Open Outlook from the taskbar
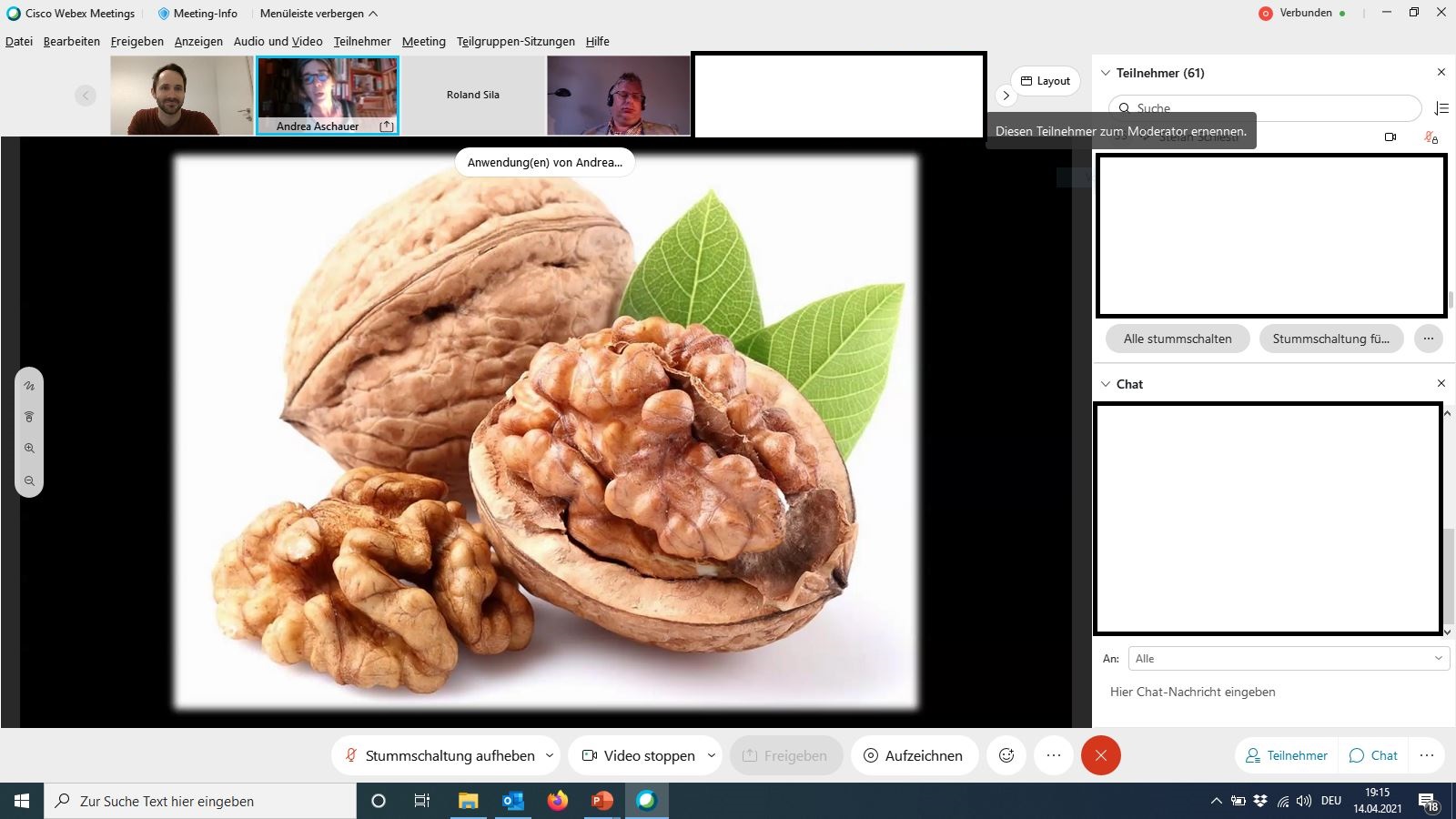Viewport: 1456px width, 819px height. point(513,801)
